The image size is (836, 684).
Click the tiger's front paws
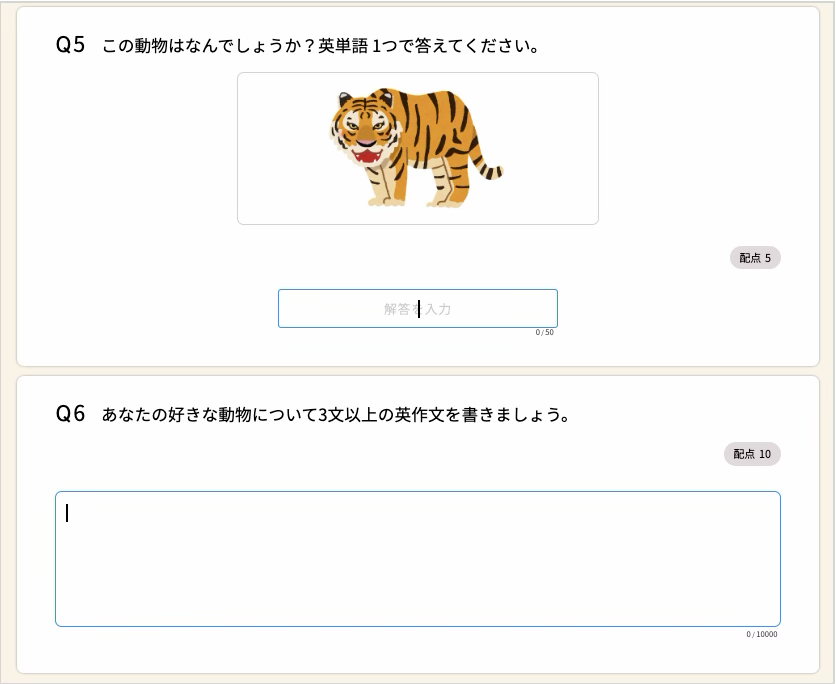click(x=387, y=201)
